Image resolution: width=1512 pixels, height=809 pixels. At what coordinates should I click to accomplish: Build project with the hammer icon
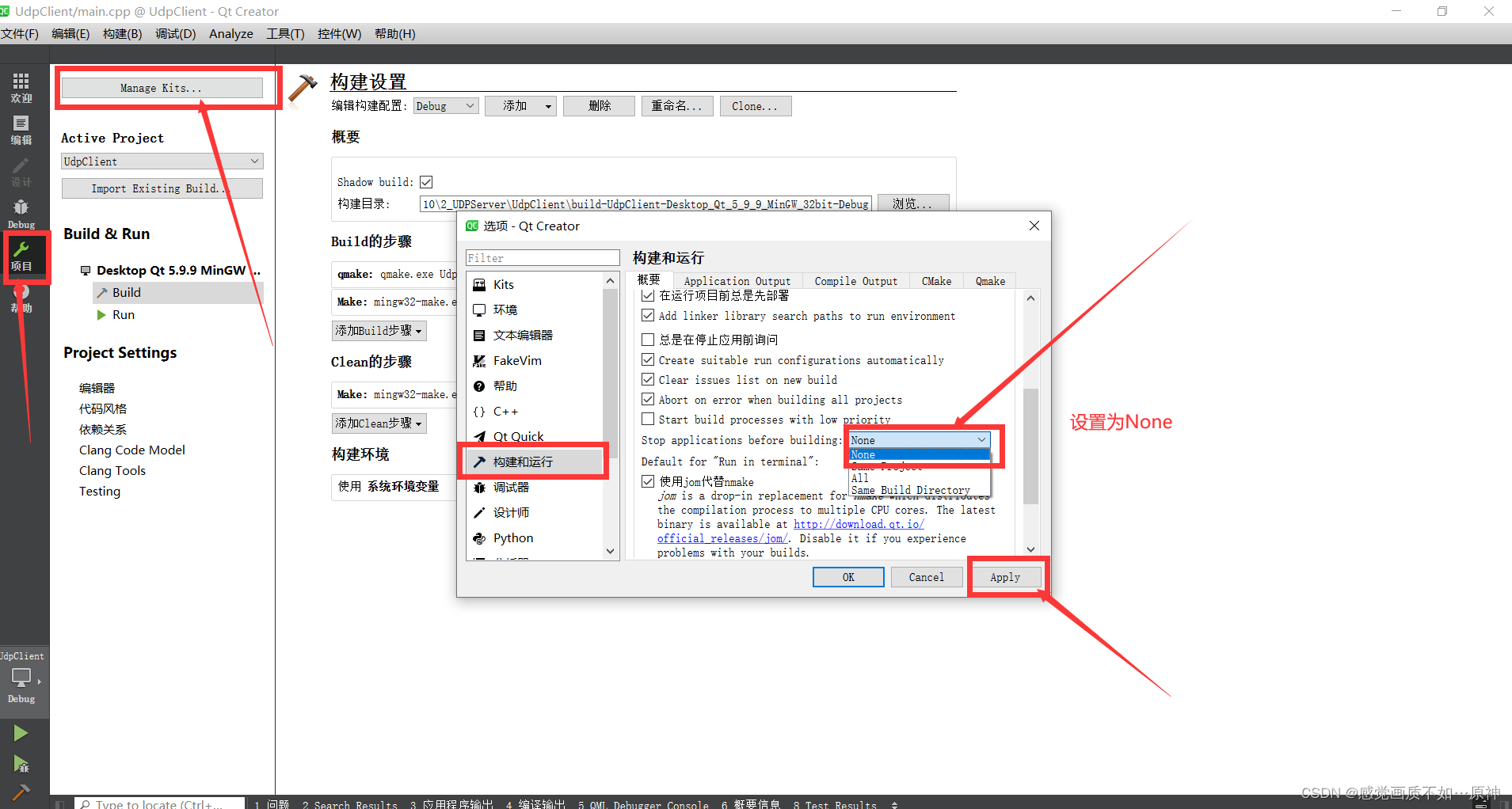pyautogui.click(x=21, y=792)
